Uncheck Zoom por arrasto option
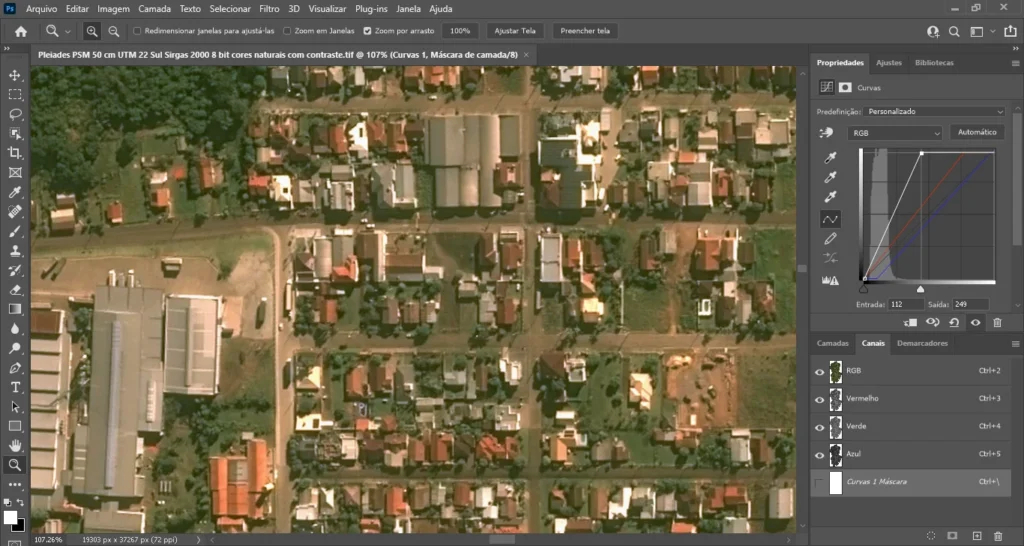 368,31
